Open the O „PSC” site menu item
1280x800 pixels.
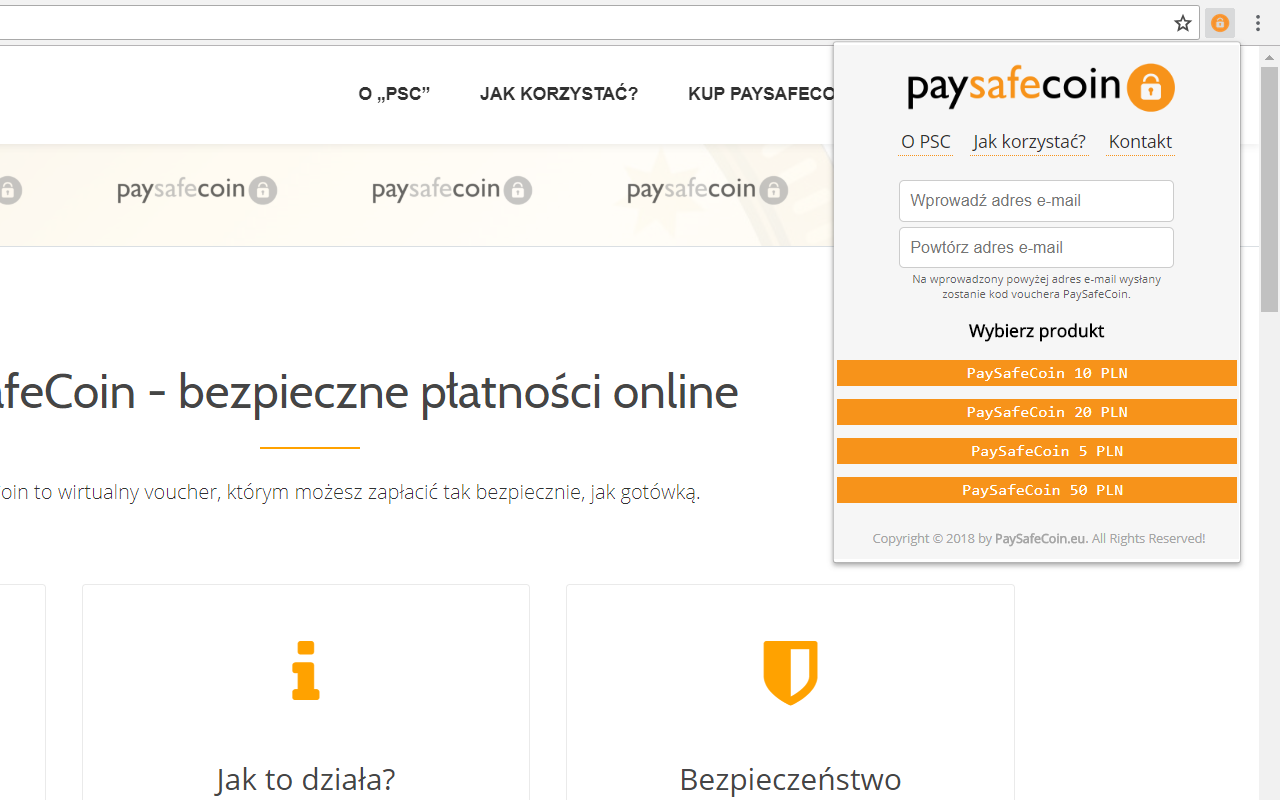(394, 94)
